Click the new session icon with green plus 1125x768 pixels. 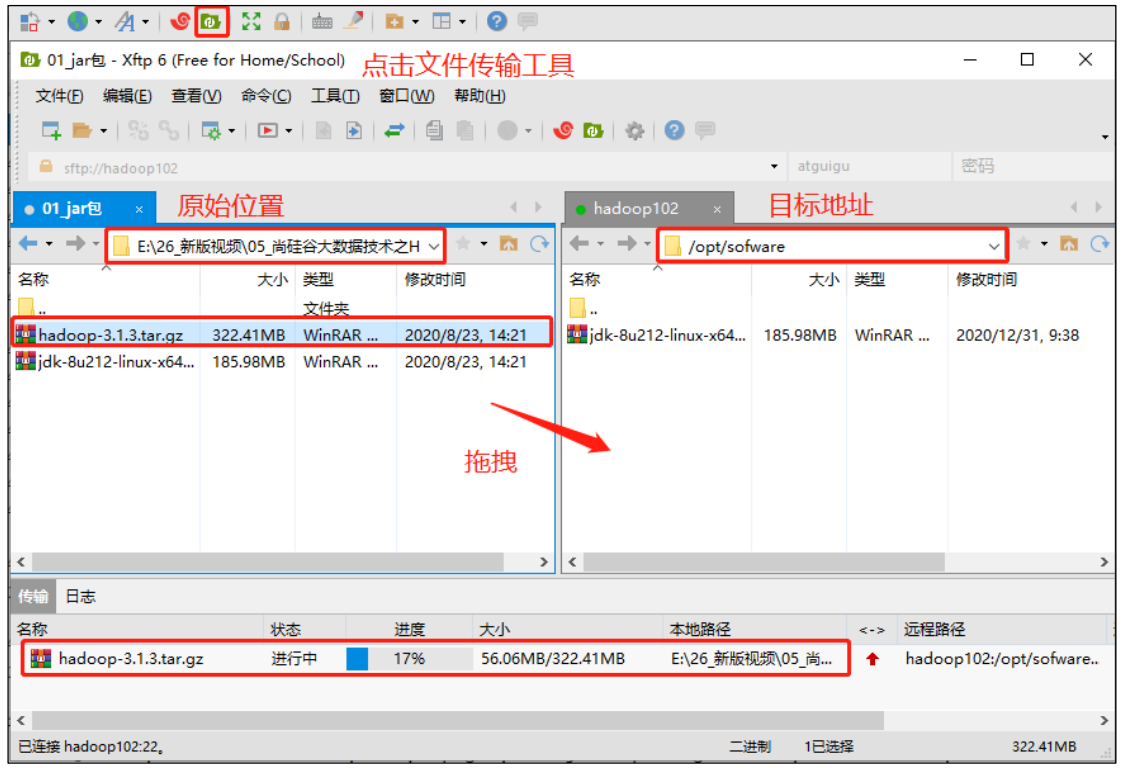[x=51, y=131]
